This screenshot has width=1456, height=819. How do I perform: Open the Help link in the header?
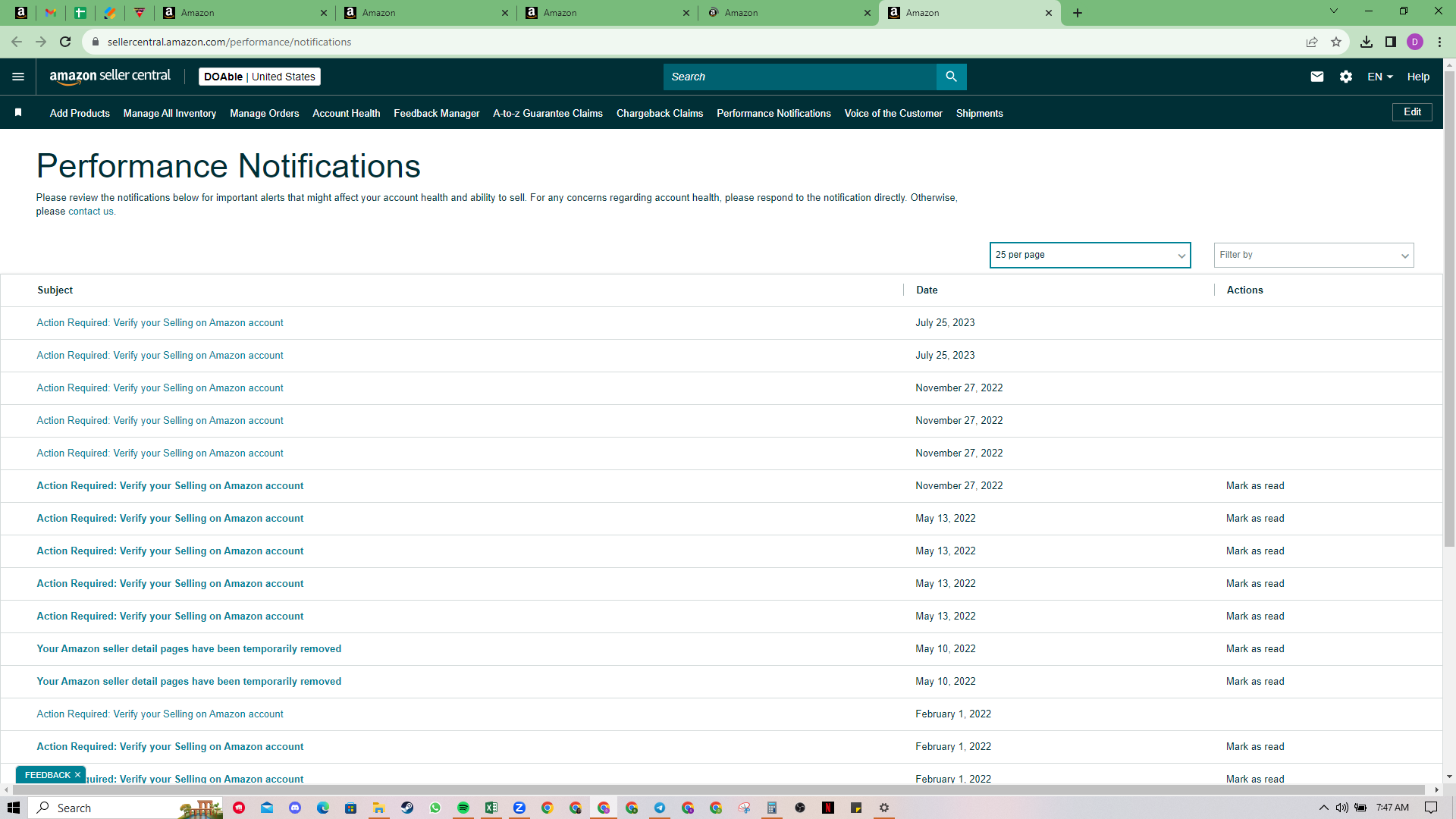[1418, 77]
